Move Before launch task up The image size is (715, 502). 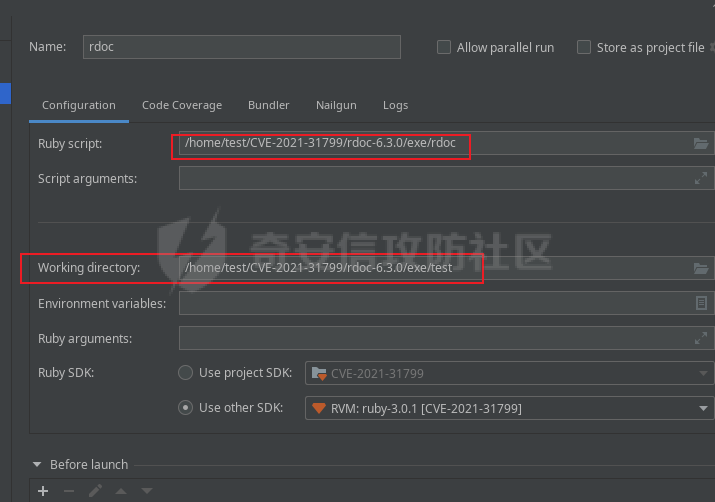tap(121, 491)
